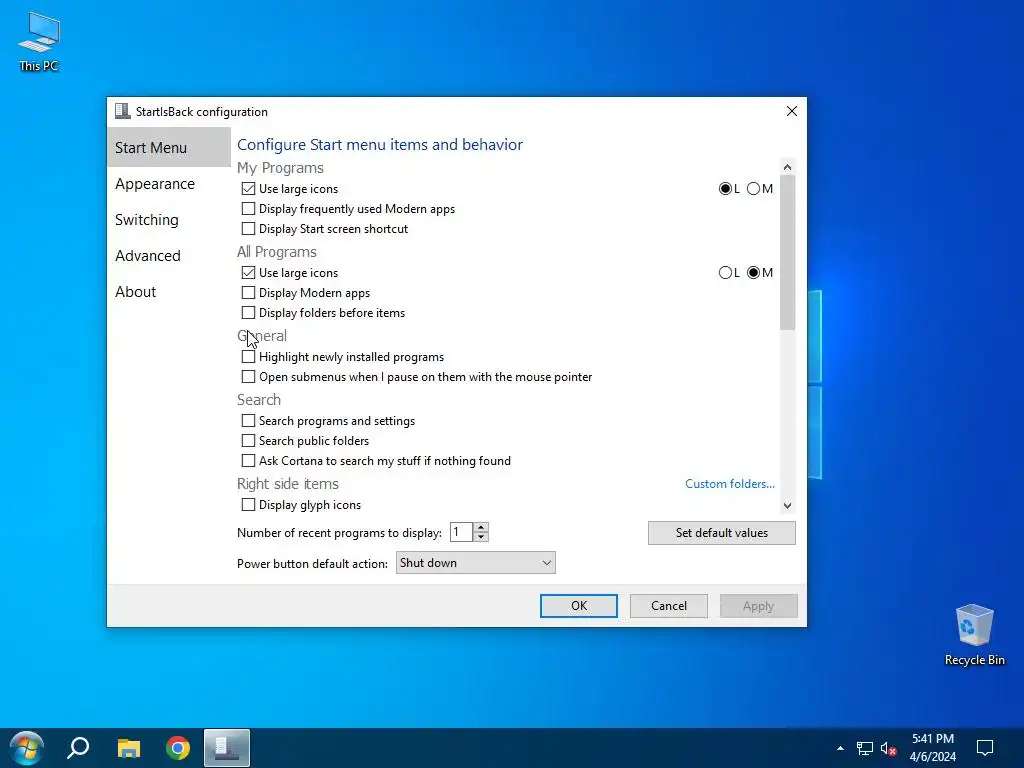
Task: Open the Power button default action dropdown
Action: coord(475,563)
